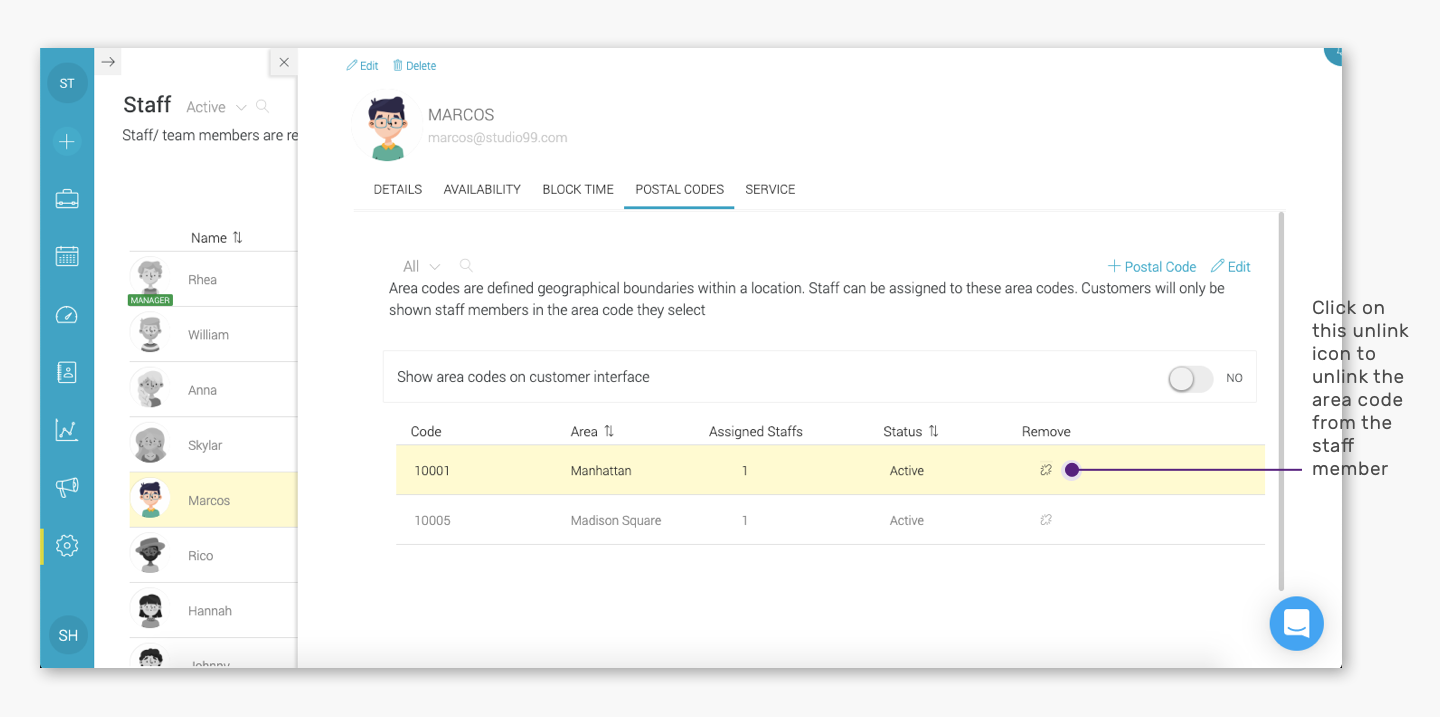Click the plus icon in the left sidebar
The image size is (1440, 718).
[x=67, y=142]
